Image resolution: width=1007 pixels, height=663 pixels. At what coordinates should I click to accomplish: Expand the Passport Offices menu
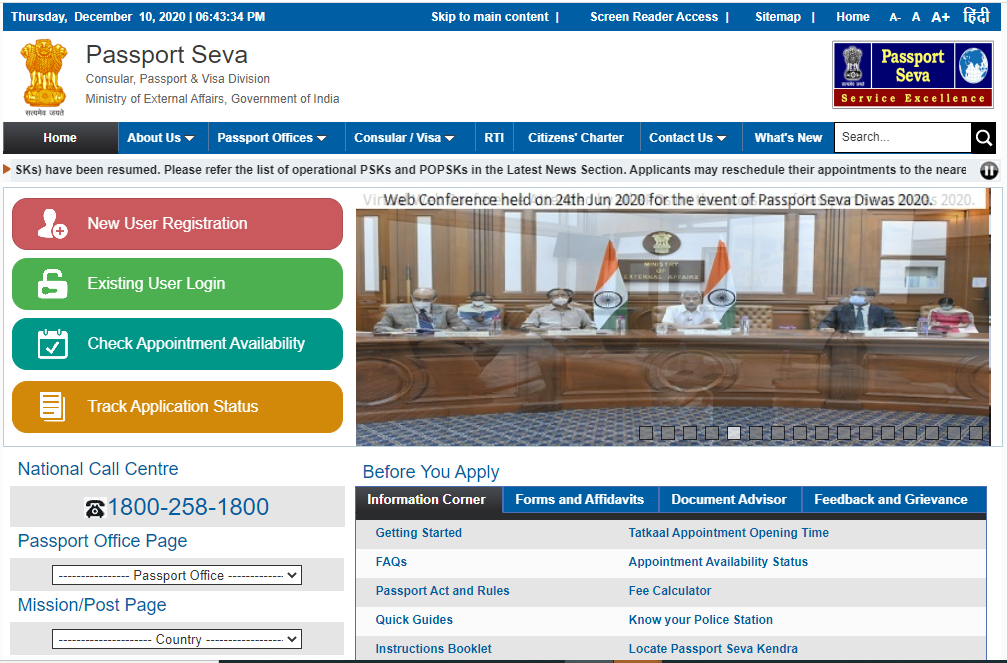[272, 137]
